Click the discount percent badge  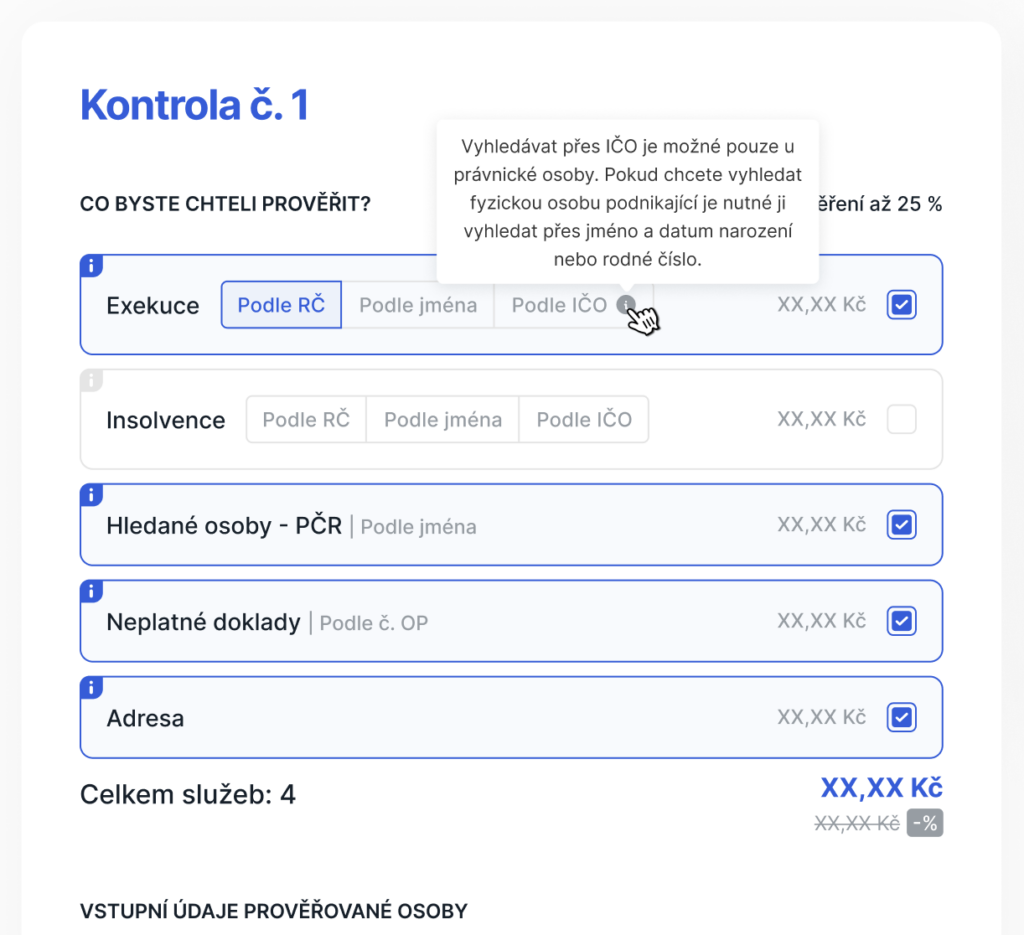tap(925, 823)
